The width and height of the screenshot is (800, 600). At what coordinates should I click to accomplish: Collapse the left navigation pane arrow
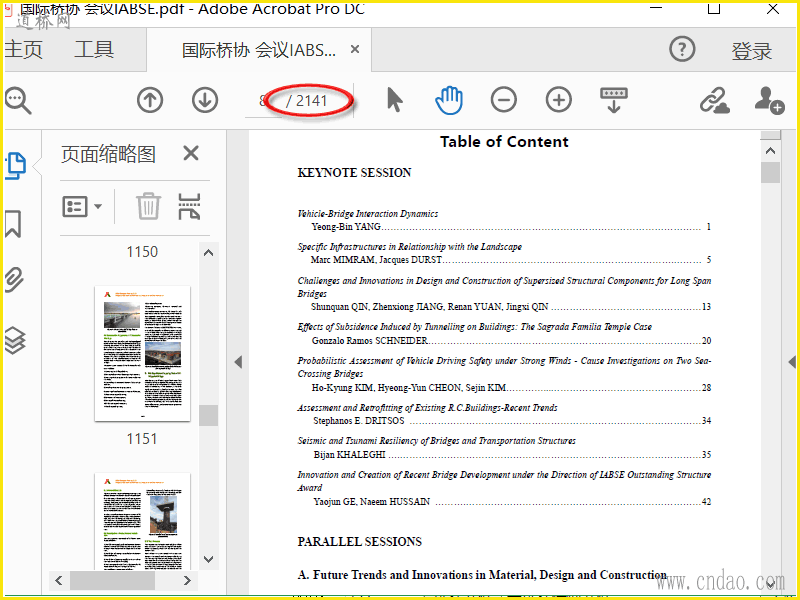(238, 362)
